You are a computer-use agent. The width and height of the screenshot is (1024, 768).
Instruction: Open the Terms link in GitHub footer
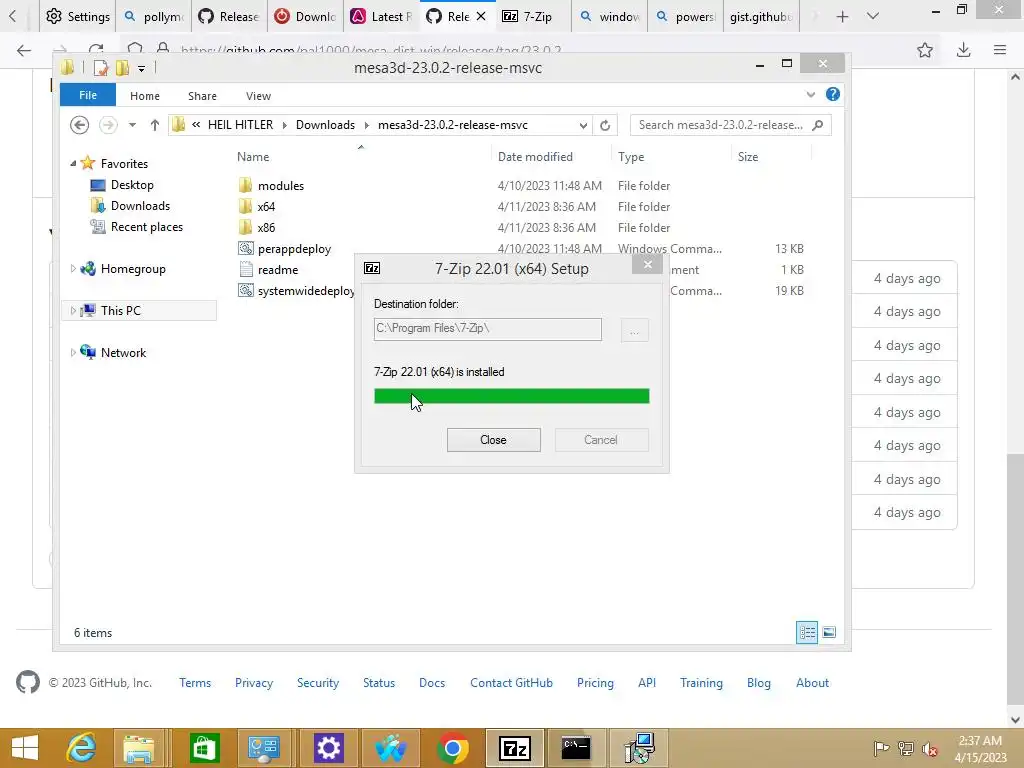click(x=195, y=682)
